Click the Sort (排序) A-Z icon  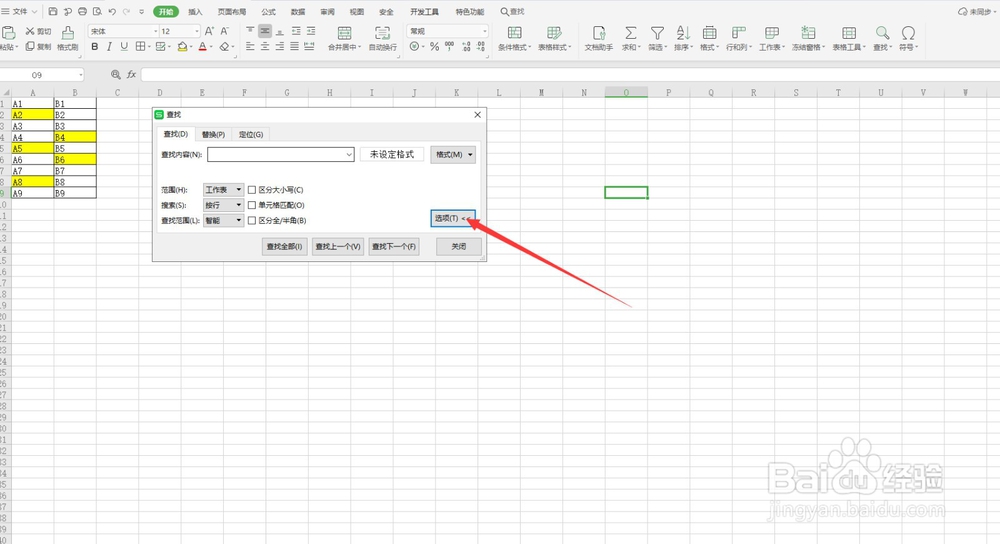click(x=683, y=33)
